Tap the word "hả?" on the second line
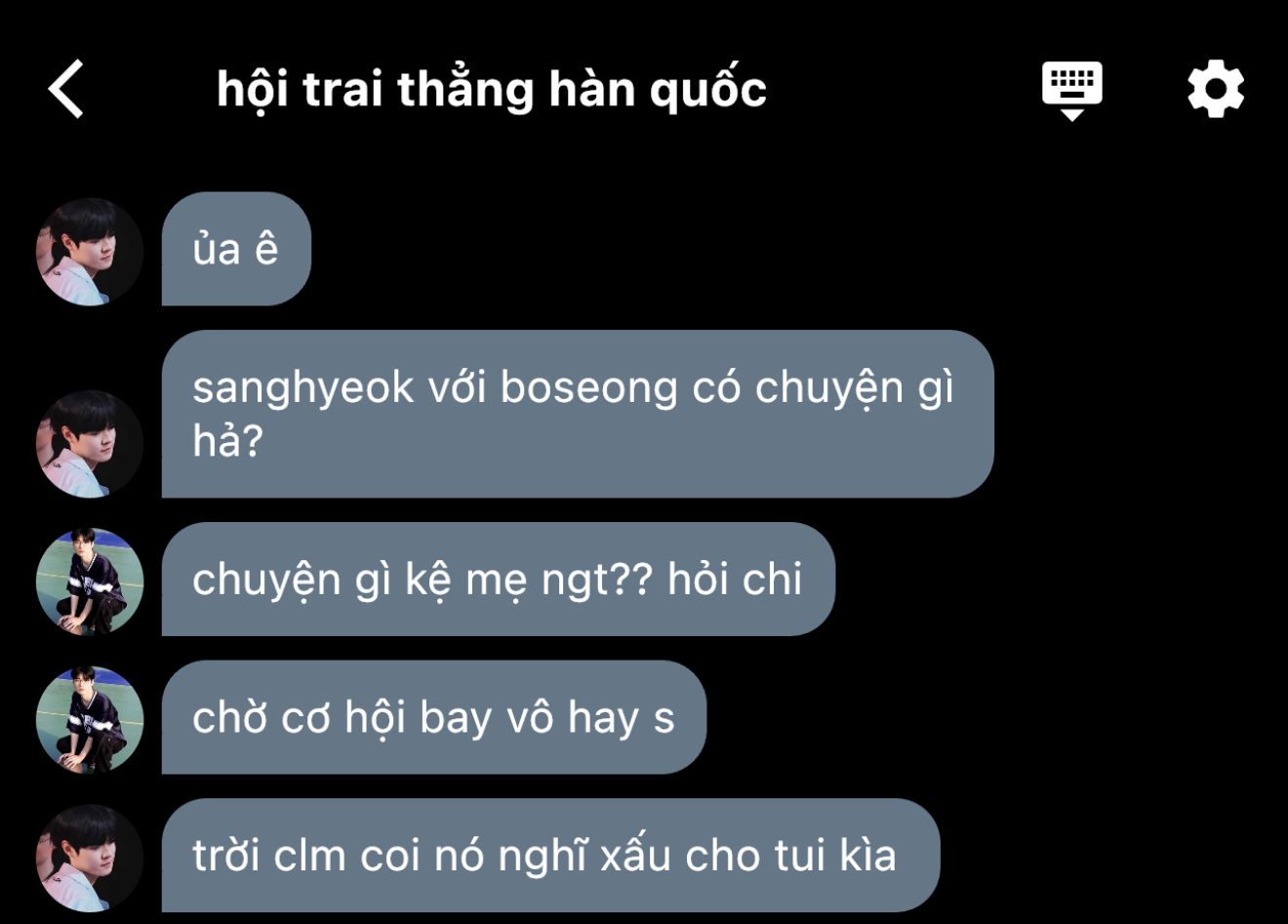Viewport: 1288px width, 924px height. pyautogui.click(x=228, y=441)
